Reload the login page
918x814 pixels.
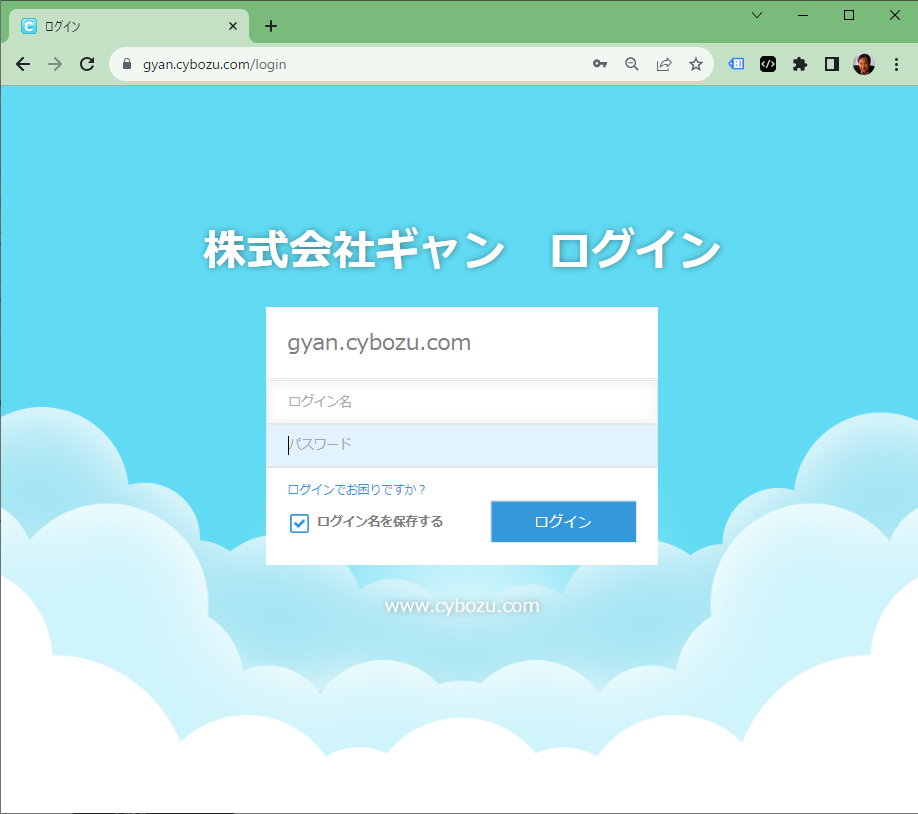click(x=87, y=64)
